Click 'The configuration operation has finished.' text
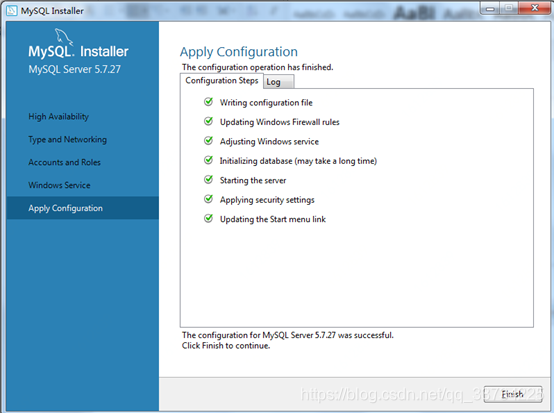Image resolution: width=554 pixels, height=413 pixels. (258, 67)
